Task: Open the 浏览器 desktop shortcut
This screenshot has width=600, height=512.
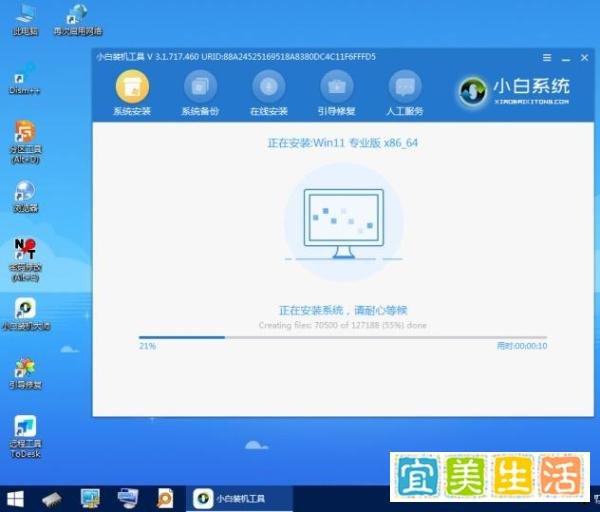Action: click(x=25, y=196)
